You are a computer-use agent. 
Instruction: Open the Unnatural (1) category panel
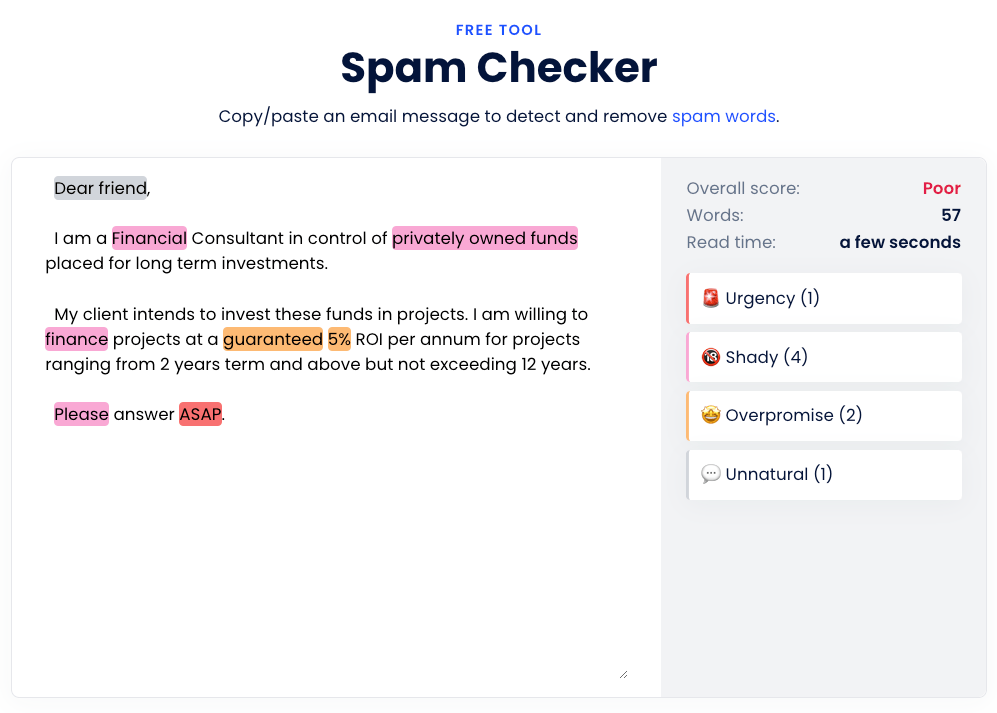point(824,474)
